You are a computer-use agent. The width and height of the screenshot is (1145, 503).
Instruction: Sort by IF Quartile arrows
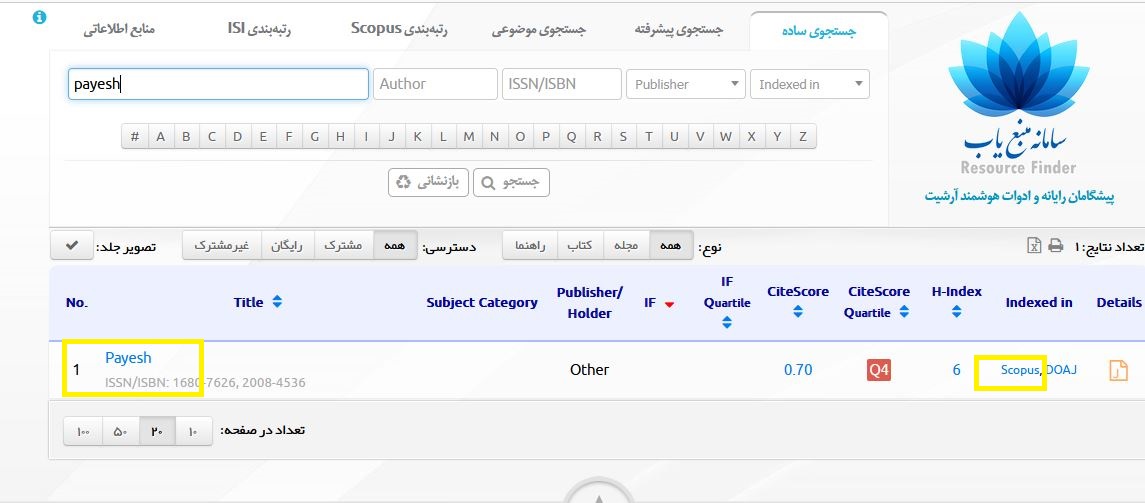[x=727, y=322]
